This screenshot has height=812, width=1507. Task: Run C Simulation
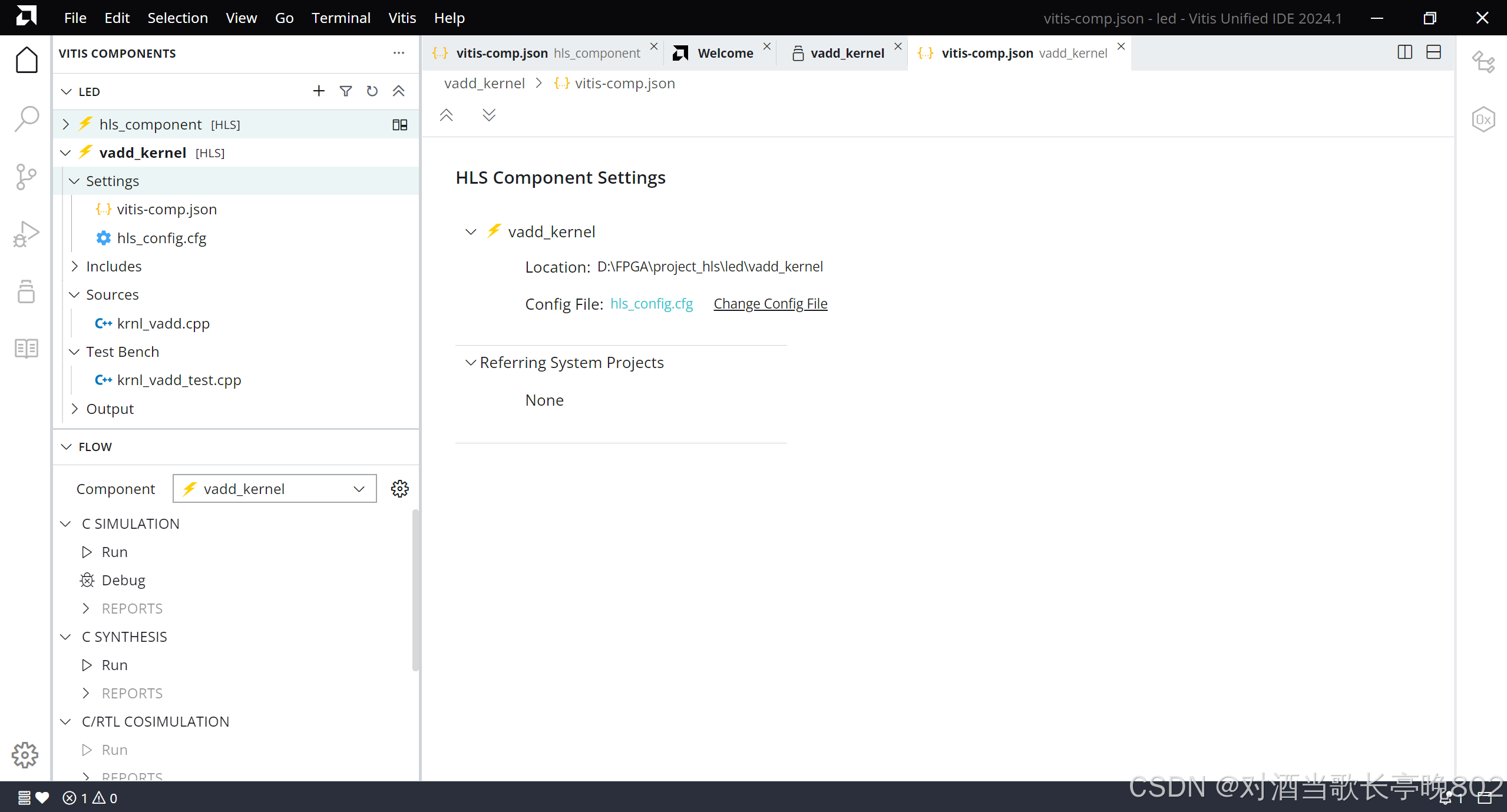(114, 552)
